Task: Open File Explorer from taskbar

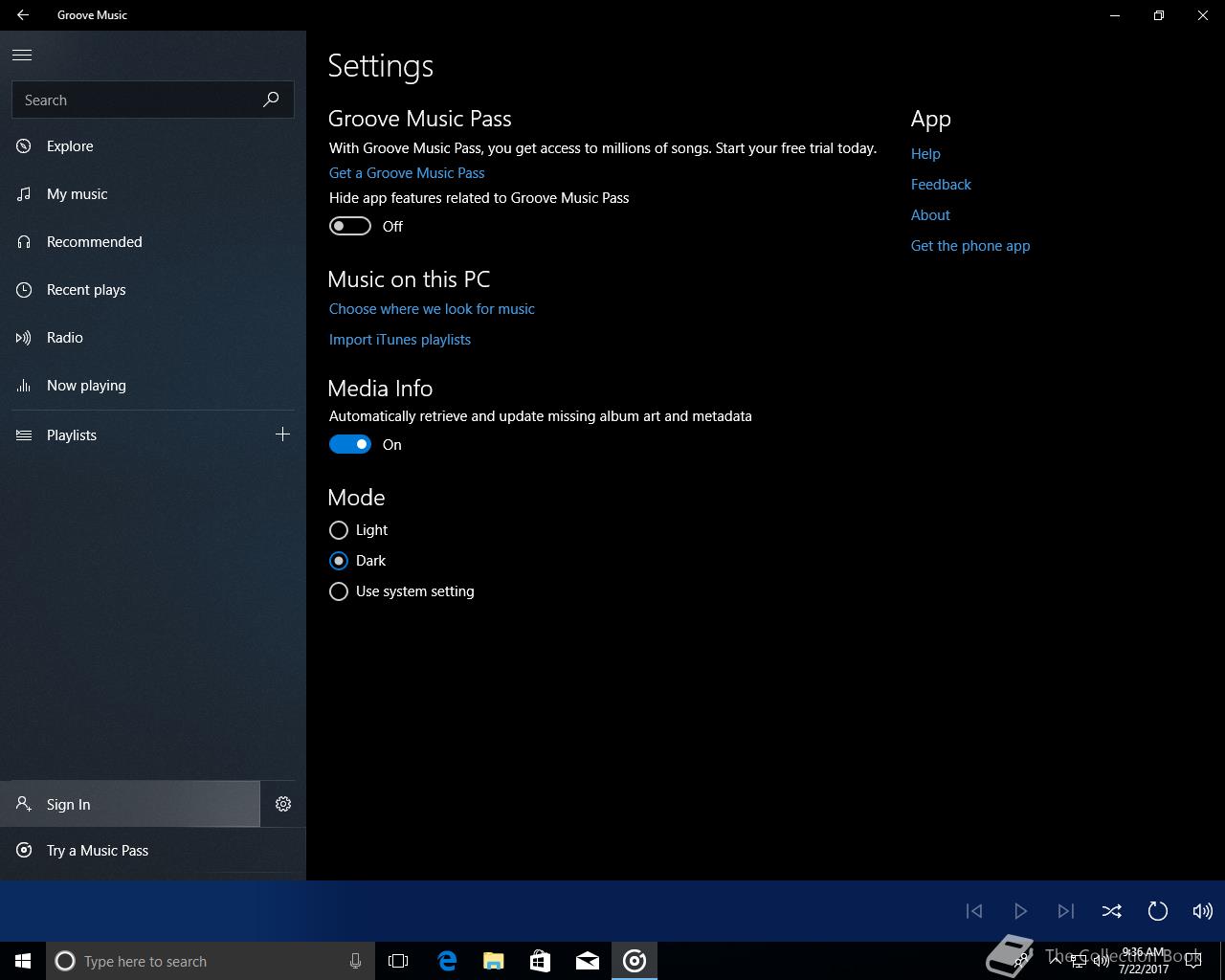Action: point(493,961)
